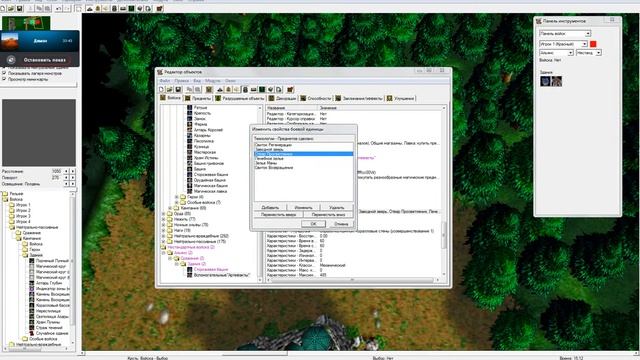Toggle Показывать лагеря монстров checkbox

coord(4,73)
